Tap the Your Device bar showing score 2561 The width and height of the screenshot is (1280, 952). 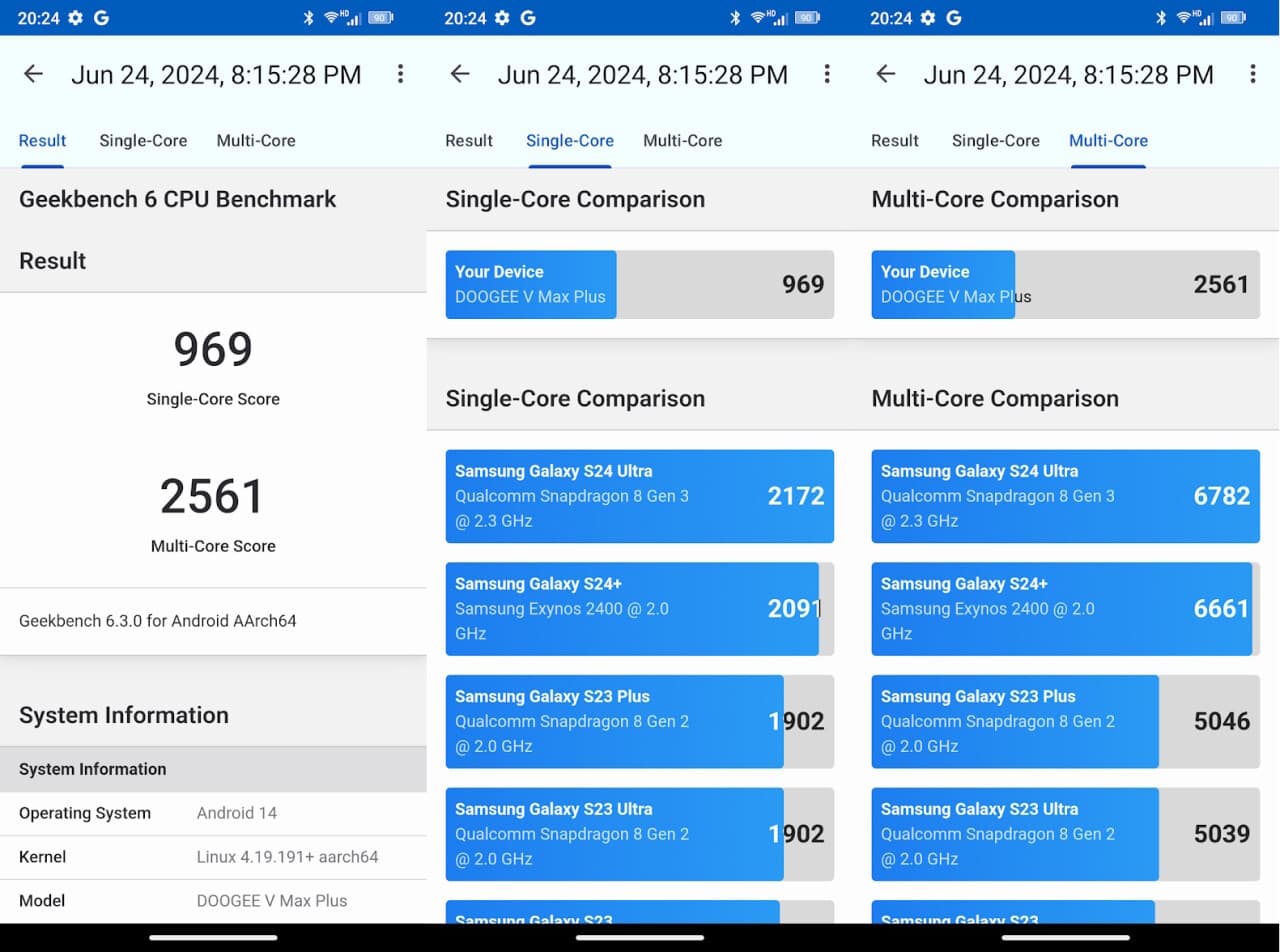tap(1066, 284)
